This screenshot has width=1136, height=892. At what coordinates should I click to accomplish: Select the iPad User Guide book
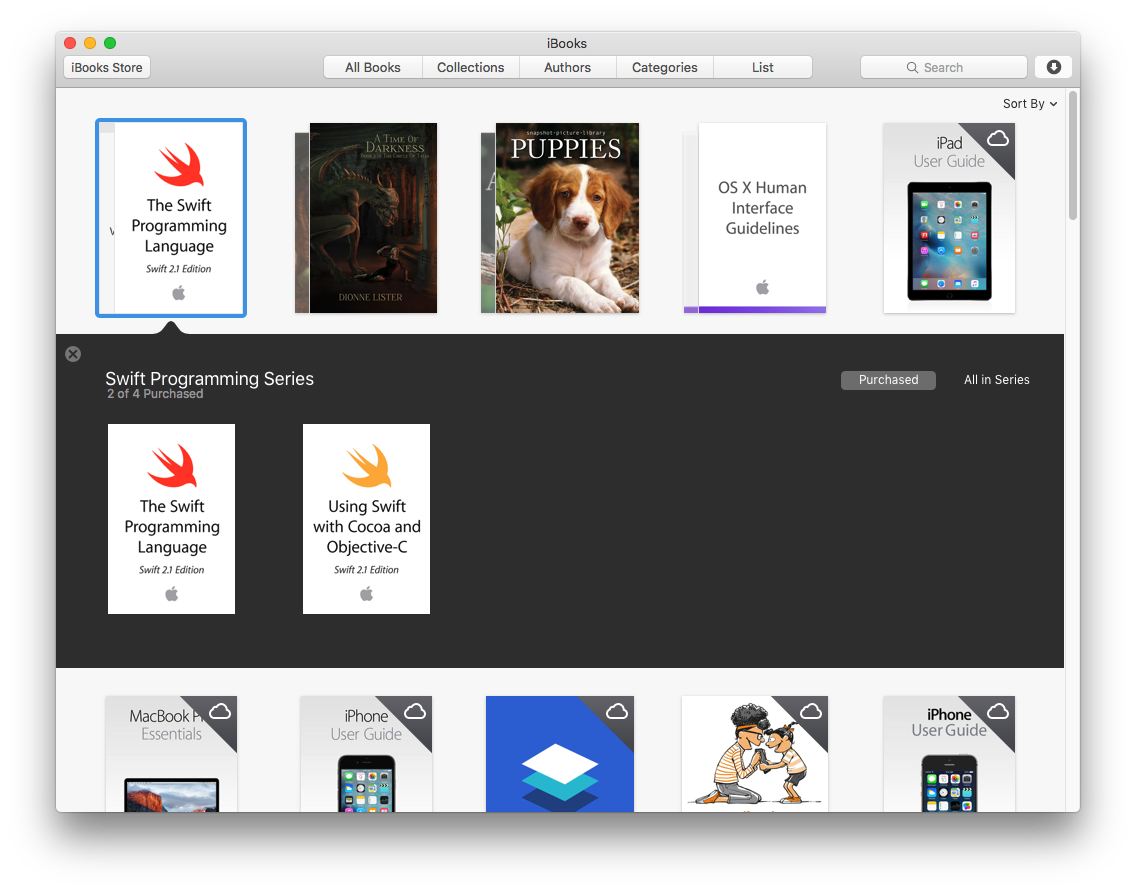pyautogui.click(x=949, y=218)
